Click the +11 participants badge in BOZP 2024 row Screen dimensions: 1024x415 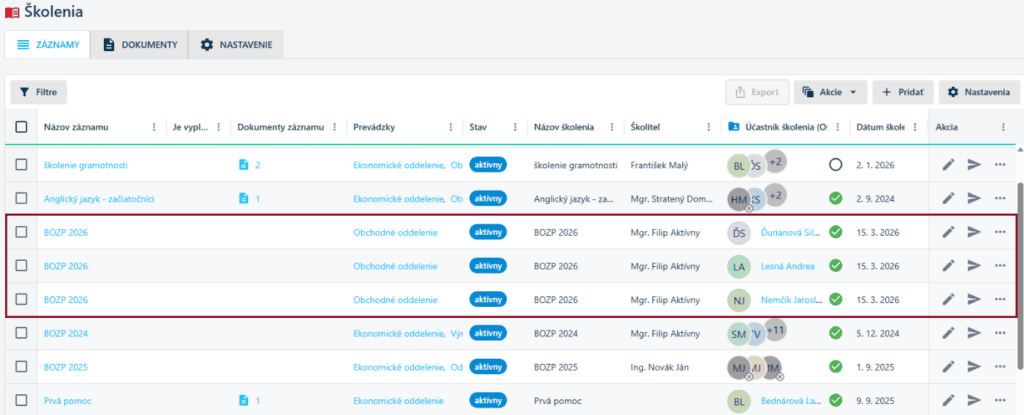tap(775, 329)
